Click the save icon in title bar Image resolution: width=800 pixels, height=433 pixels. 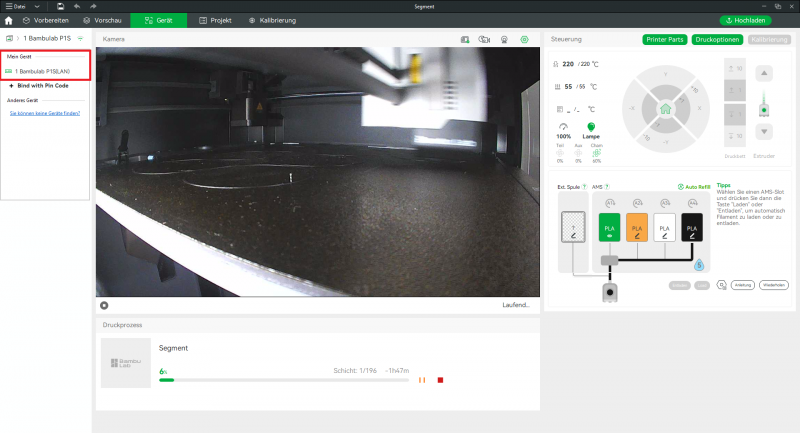61,6
